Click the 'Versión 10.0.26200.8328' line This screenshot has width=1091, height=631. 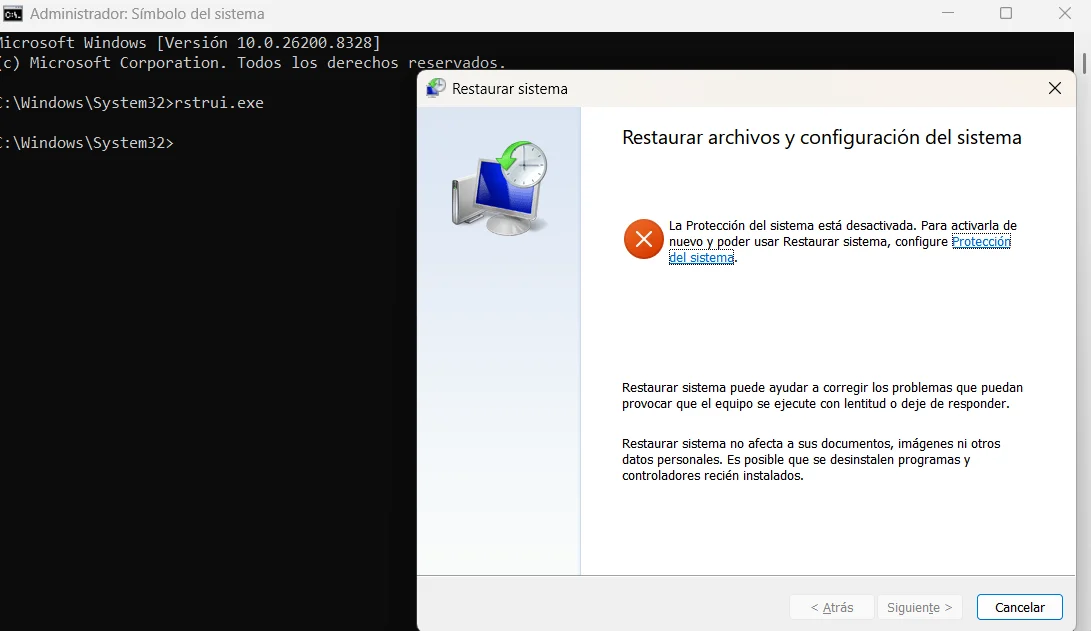point(190,43)
